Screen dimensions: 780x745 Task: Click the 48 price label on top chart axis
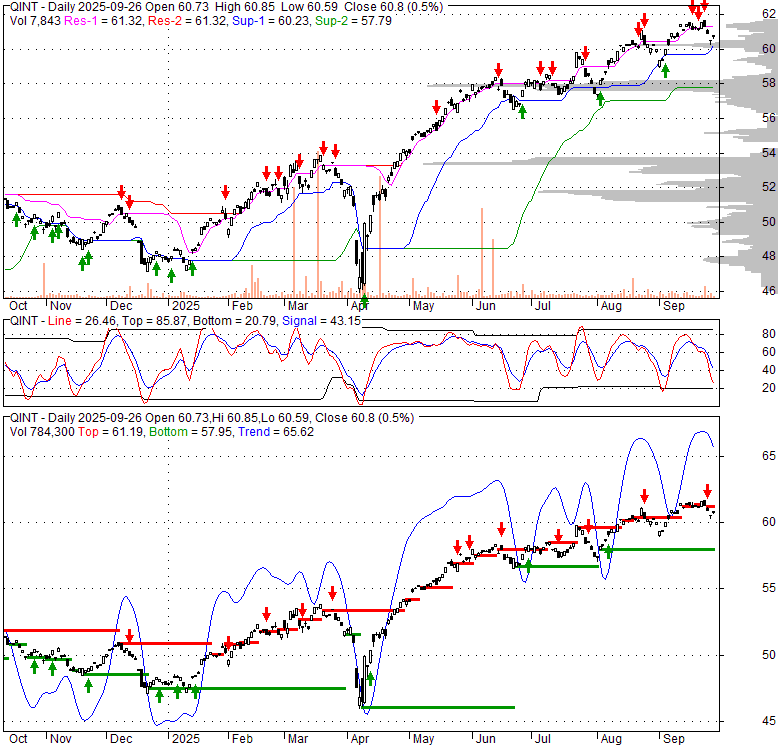click(769, 256)
